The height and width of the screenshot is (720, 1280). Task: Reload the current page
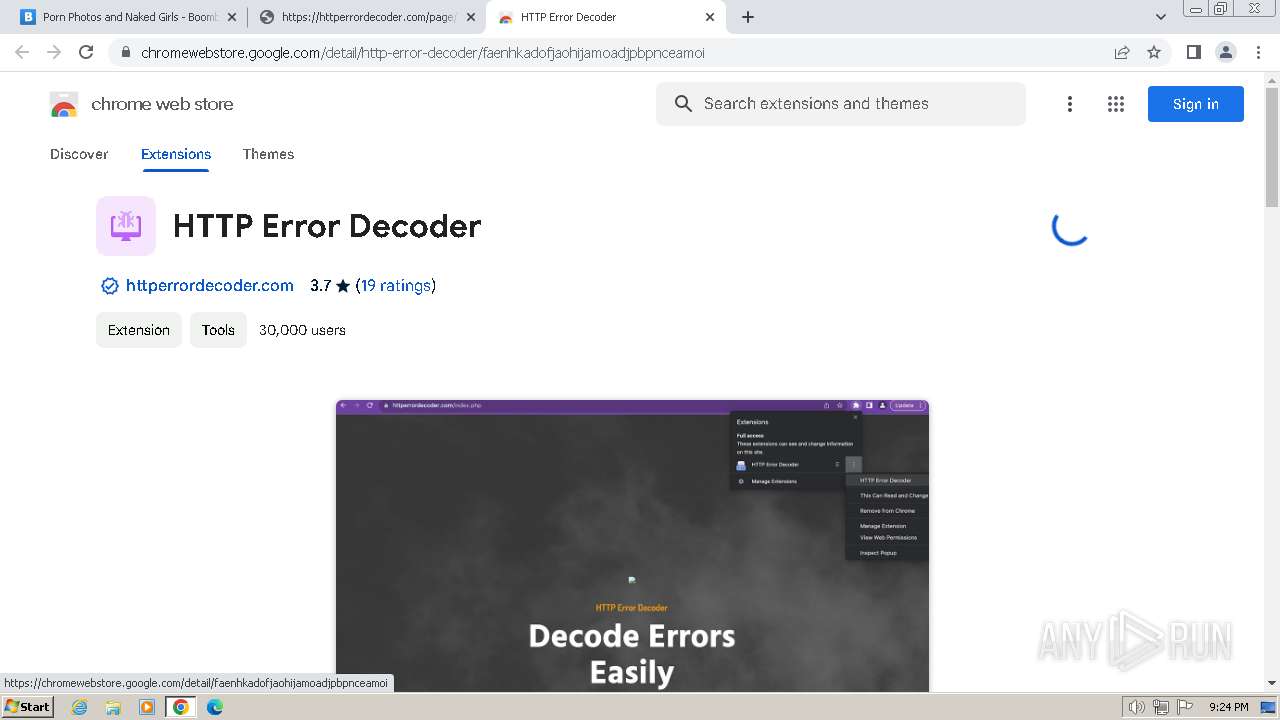tap(86, 52)
